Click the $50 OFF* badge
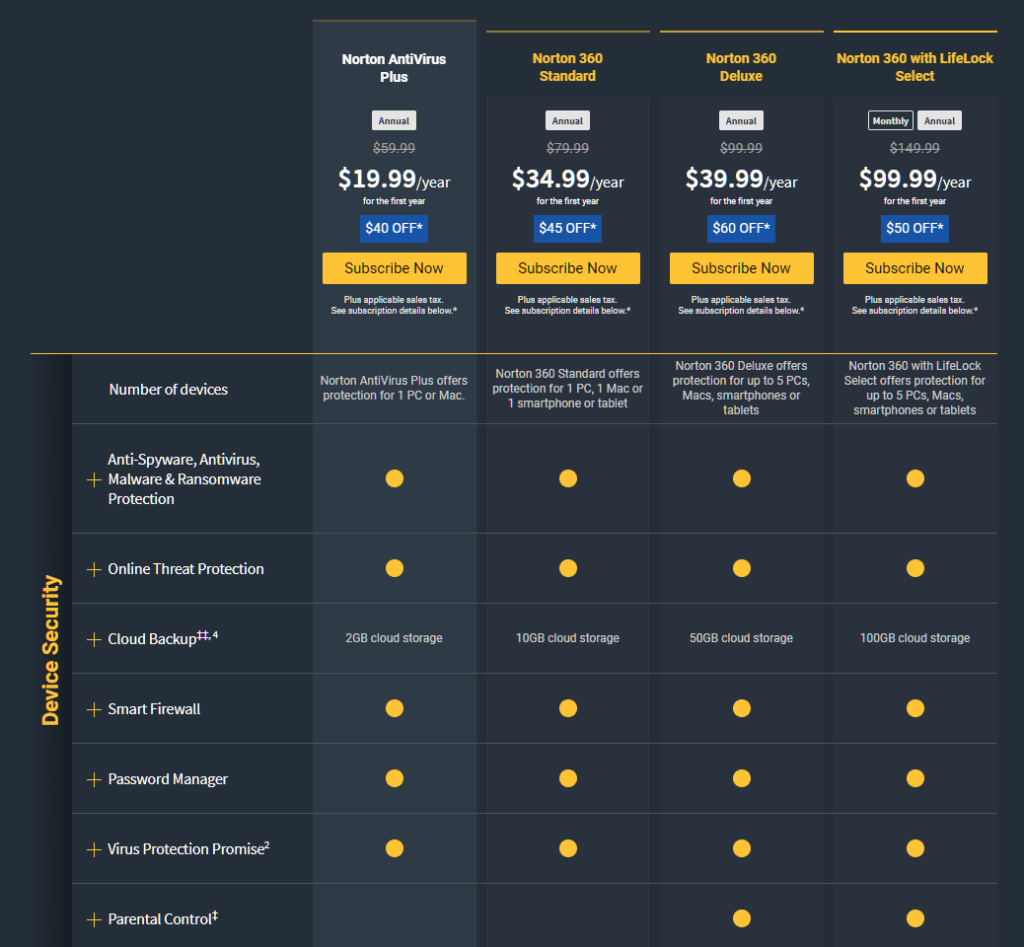Image resolution: width=1024 pixels, height=947 pixels. pyautogui.click(x=915, y=229)
